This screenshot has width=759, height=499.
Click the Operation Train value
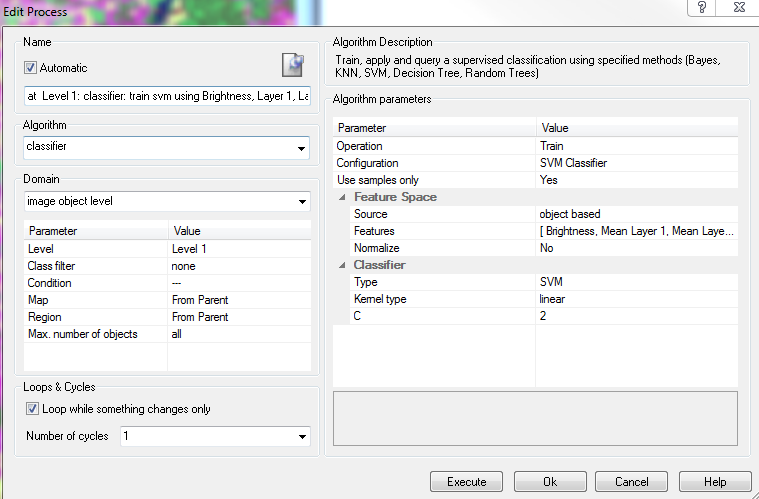coord(637,146)
